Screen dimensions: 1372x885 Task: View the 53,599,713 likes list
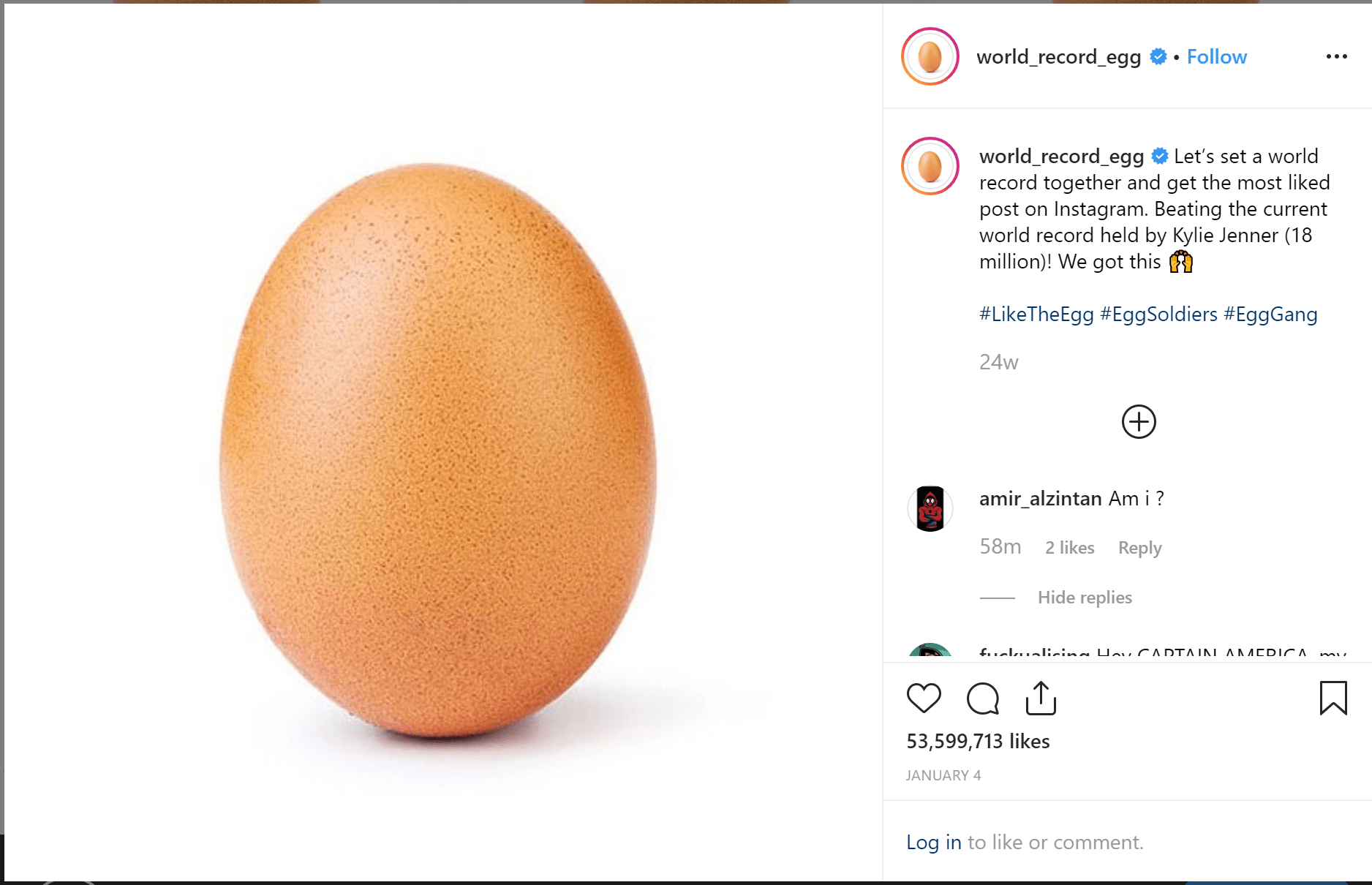978,742
